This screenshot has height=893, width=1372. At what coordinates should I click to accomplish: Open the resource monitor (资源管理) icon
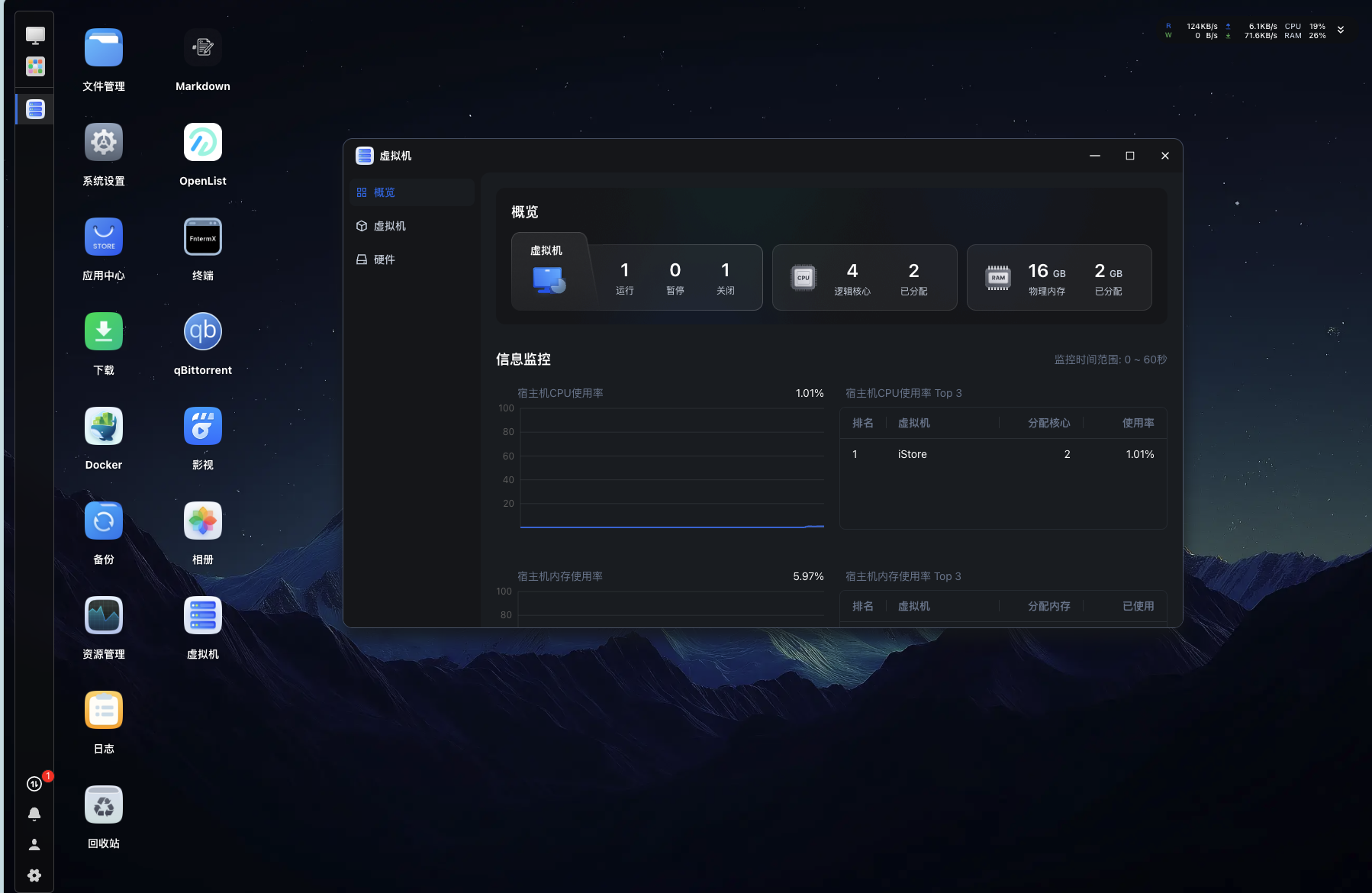[x=104, y=616]
